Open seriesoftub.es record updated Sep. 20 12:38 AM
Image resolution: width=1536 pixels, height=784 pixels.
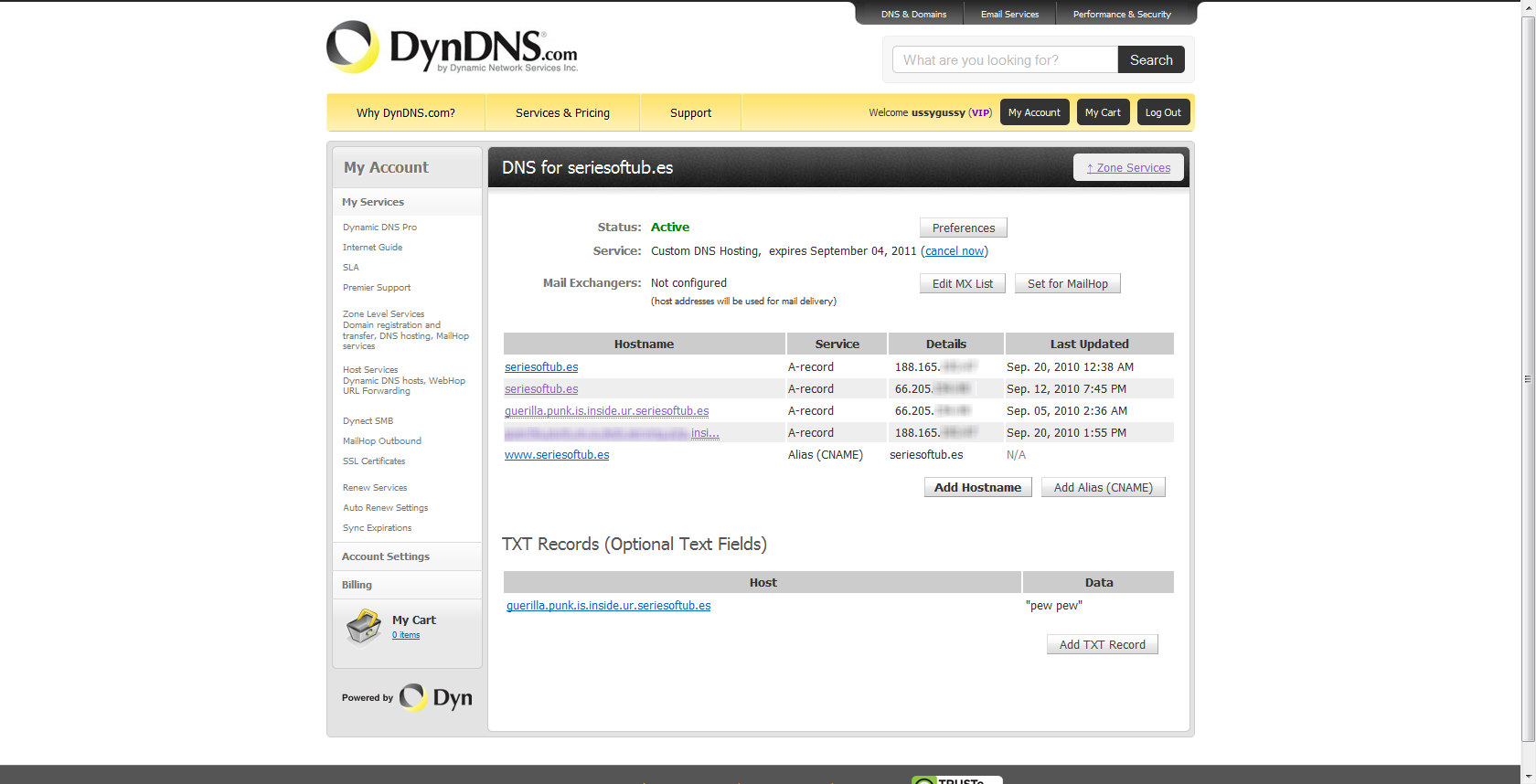(541, 366)
